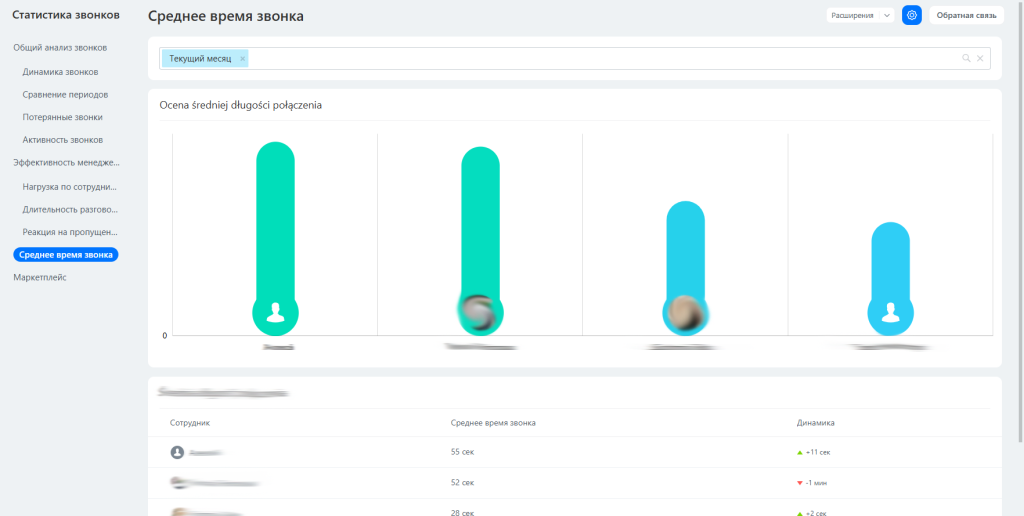This screenshot has height=516, width=1024.
Task: Click the avatar icon in first table row
Action: (178, 452)
